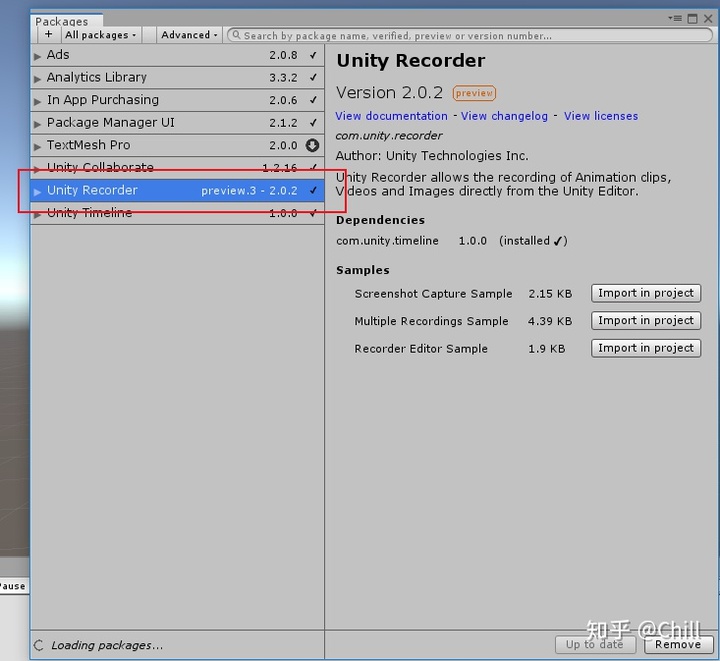Import the Screenshot Capture Sample
This screenshot has height=661, width=720.
[646, 293]
